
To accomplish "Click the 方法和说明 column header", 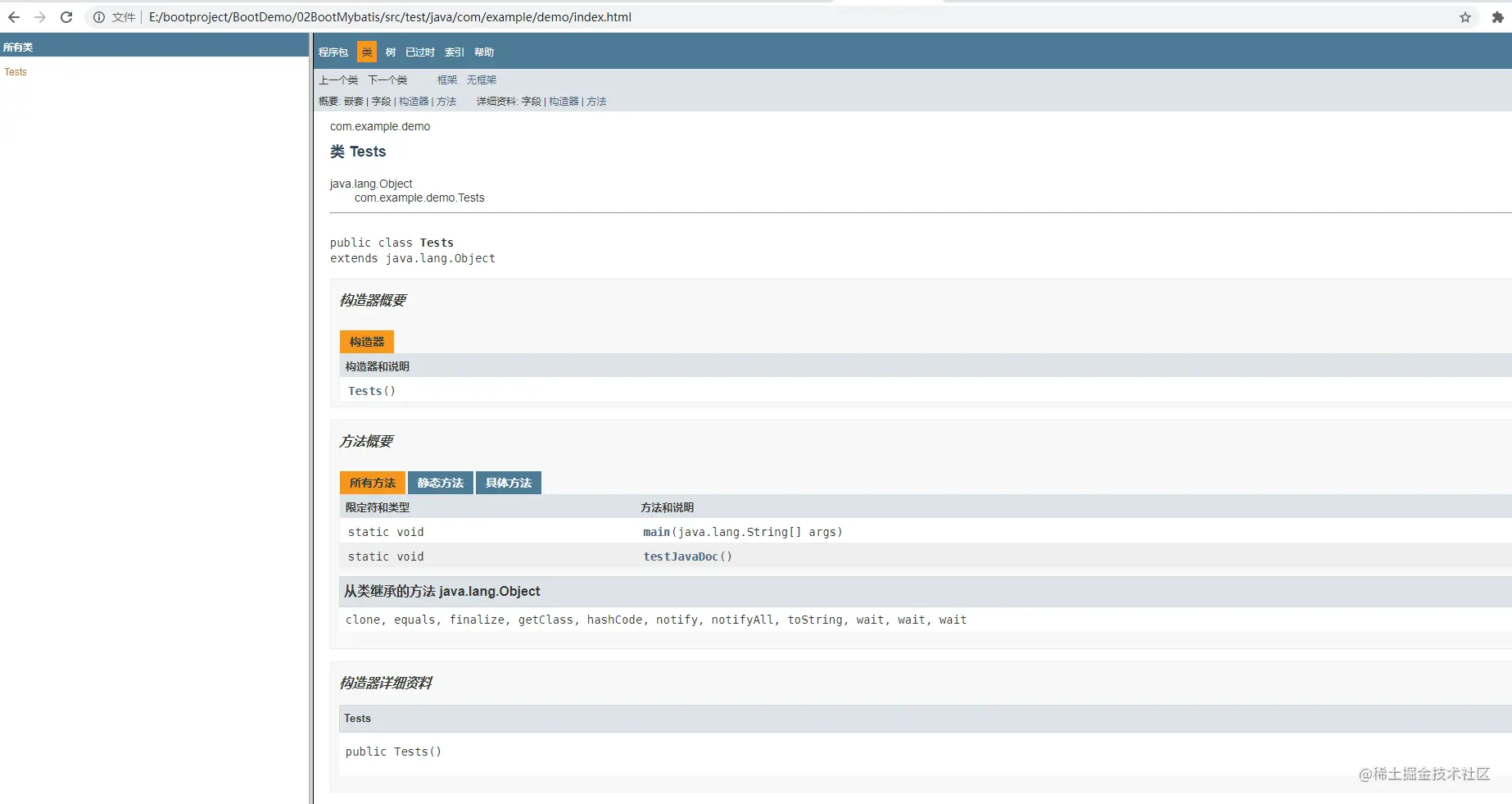I will (668, 507).
